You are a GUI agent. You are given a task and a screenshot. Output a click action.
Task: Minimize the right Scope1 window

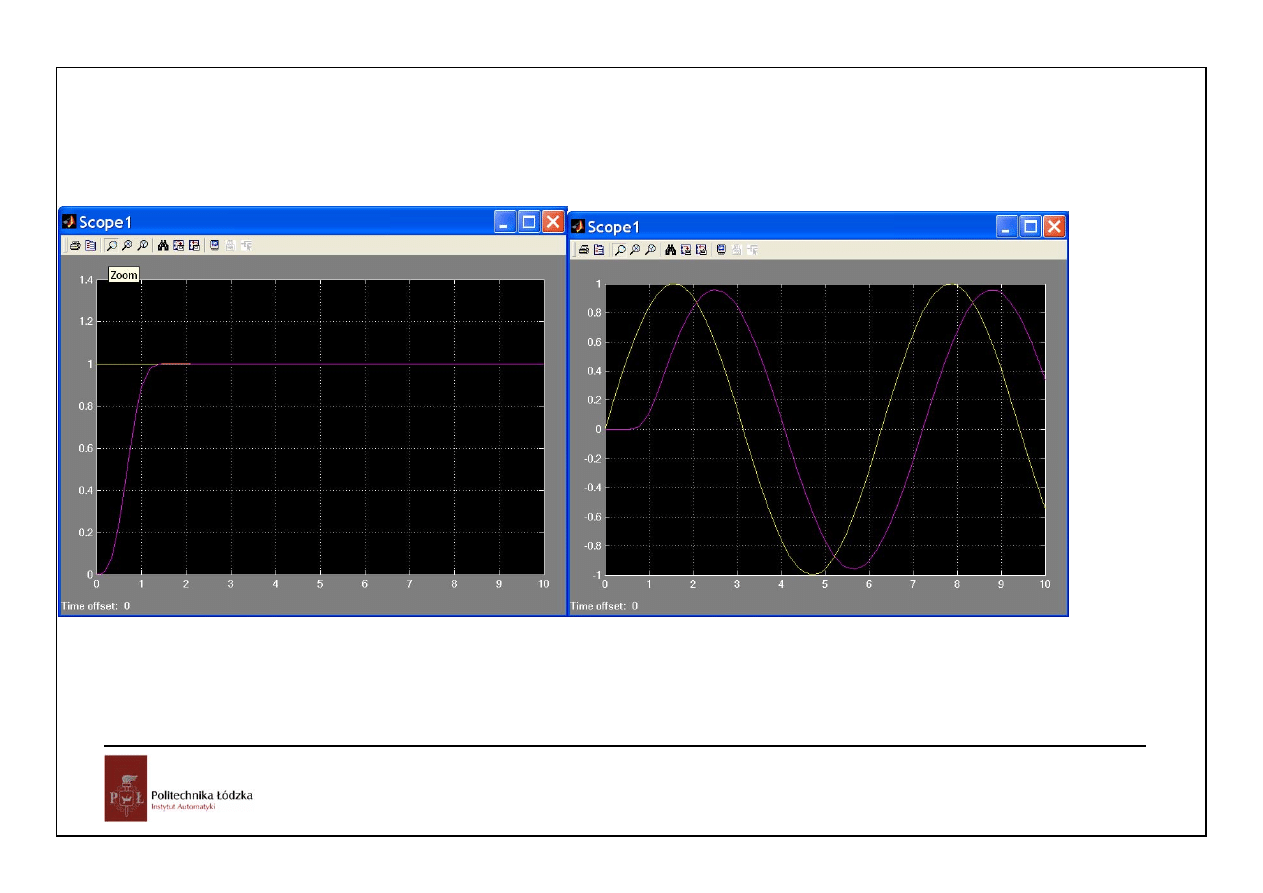[1006, 227]
